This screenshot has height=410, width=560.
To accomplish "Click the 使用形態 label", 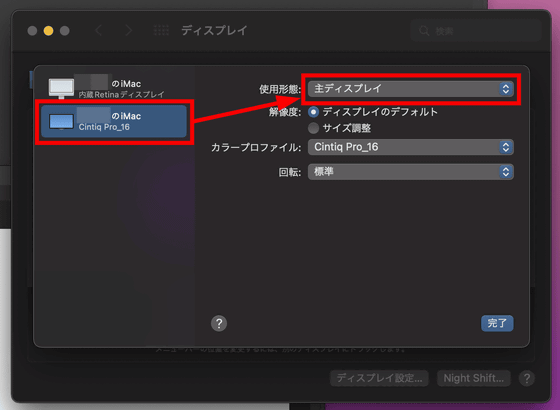I will point(280,89).
